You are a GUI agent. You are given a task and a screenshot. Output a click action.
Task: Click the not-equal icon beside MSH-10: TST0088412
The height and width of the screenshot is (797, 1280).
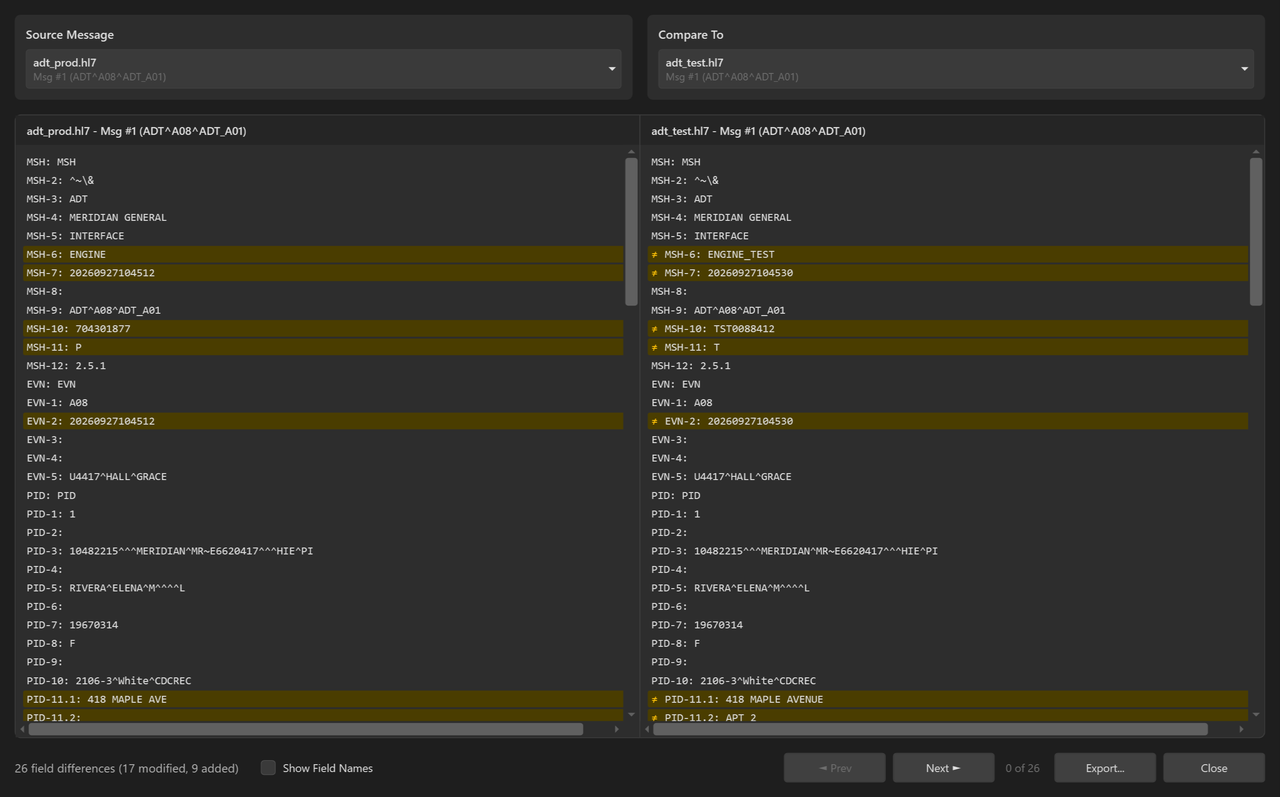click(654, 329)
